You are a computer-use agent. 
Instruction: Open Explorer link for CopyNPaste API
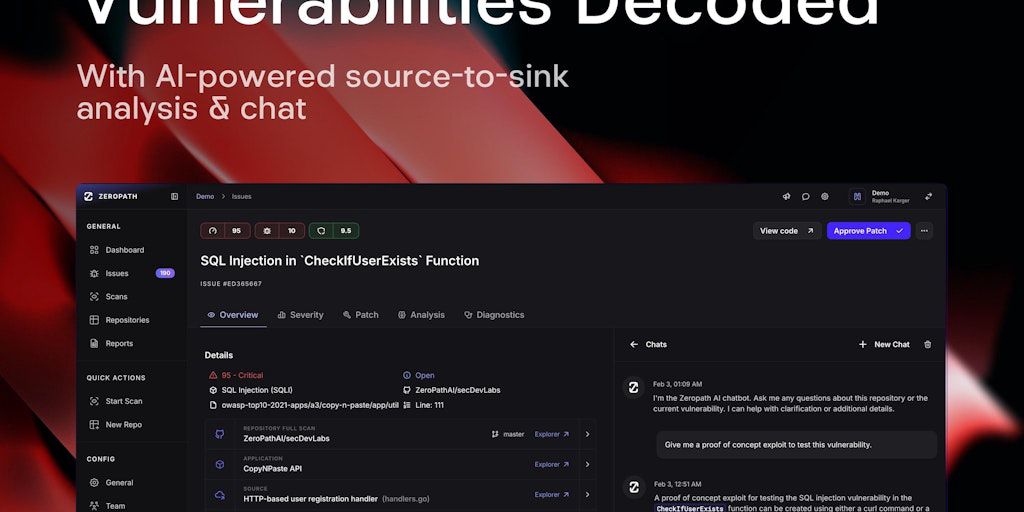552,464
